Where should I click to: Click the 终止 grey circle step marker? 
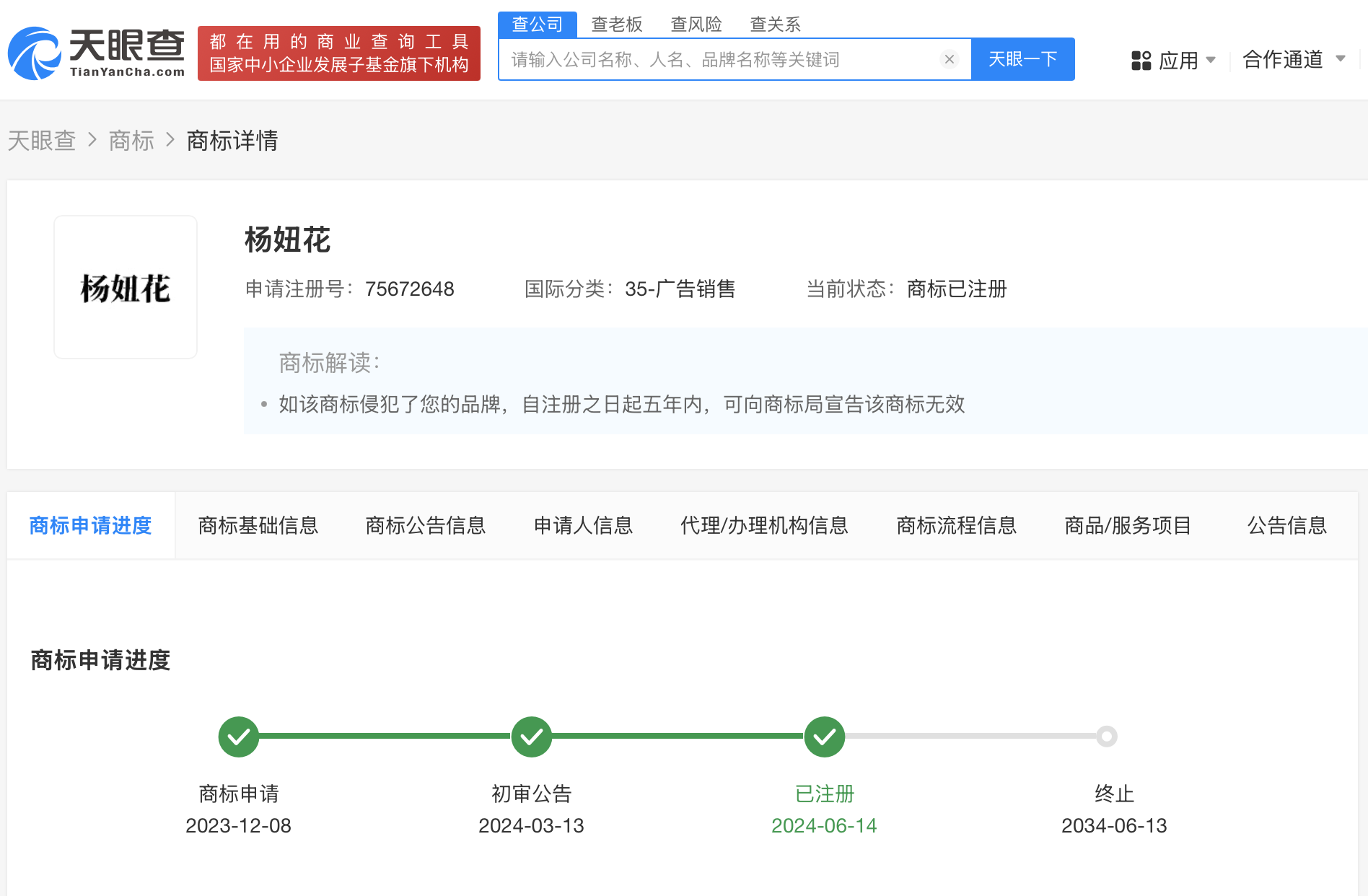[1107, 737]
